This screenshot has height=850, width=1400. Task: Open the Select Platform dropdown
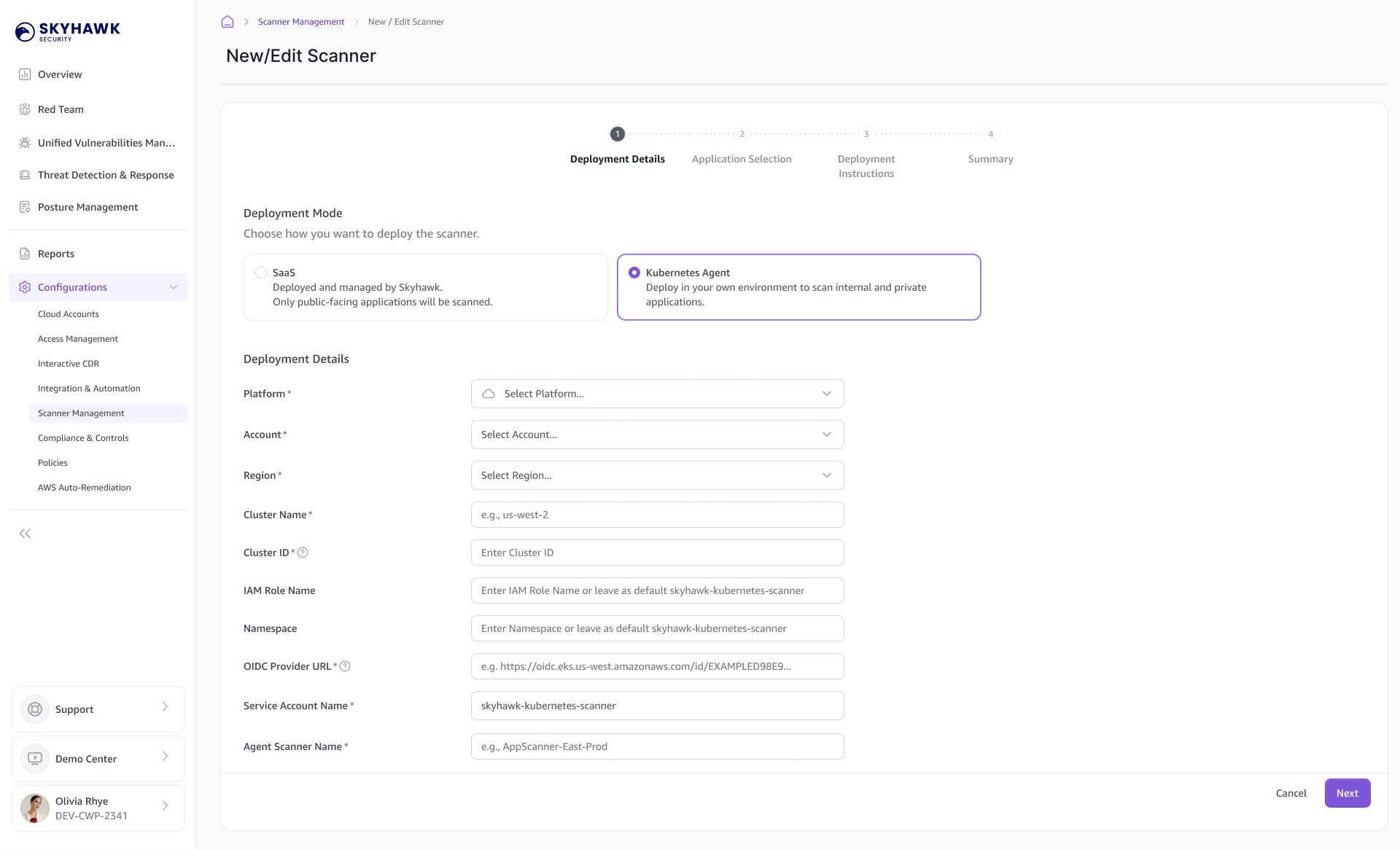tap(658, 394)
